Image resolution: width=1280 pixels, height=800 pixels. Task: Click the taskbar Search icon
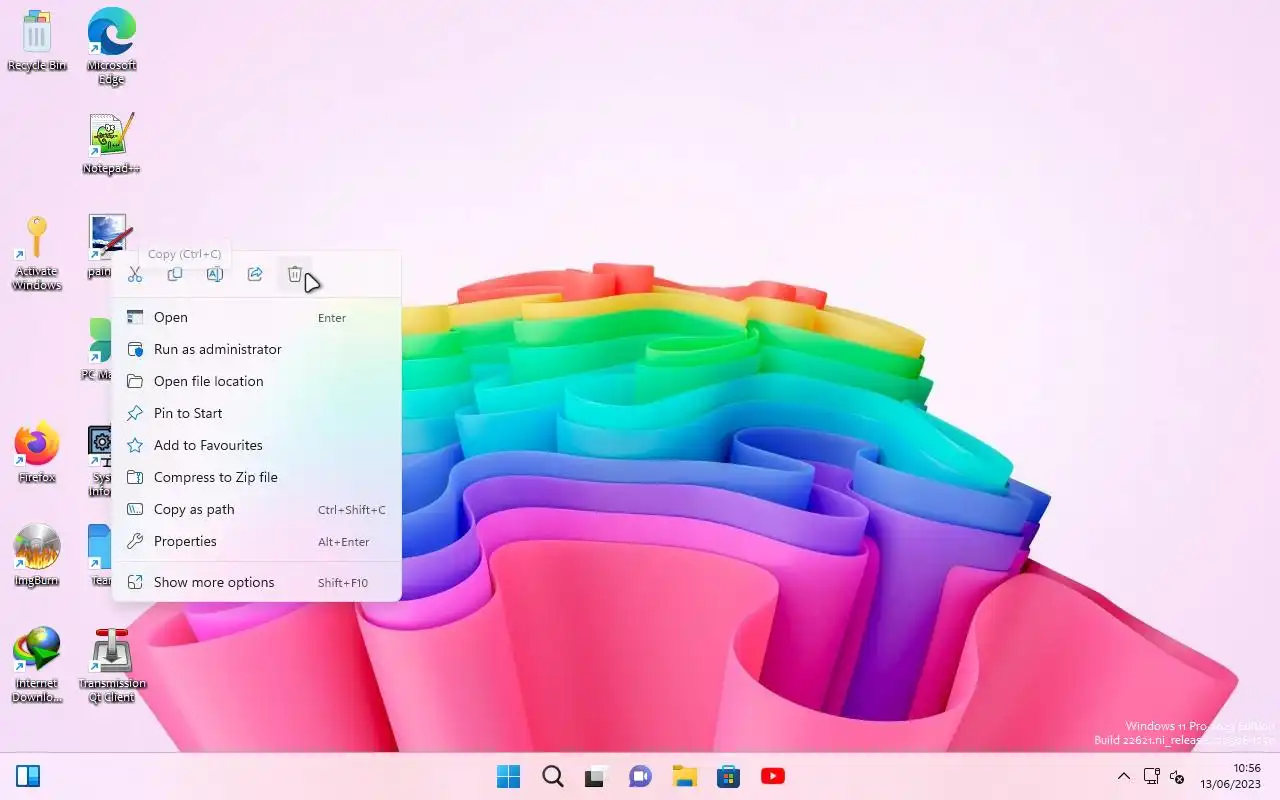552,776
